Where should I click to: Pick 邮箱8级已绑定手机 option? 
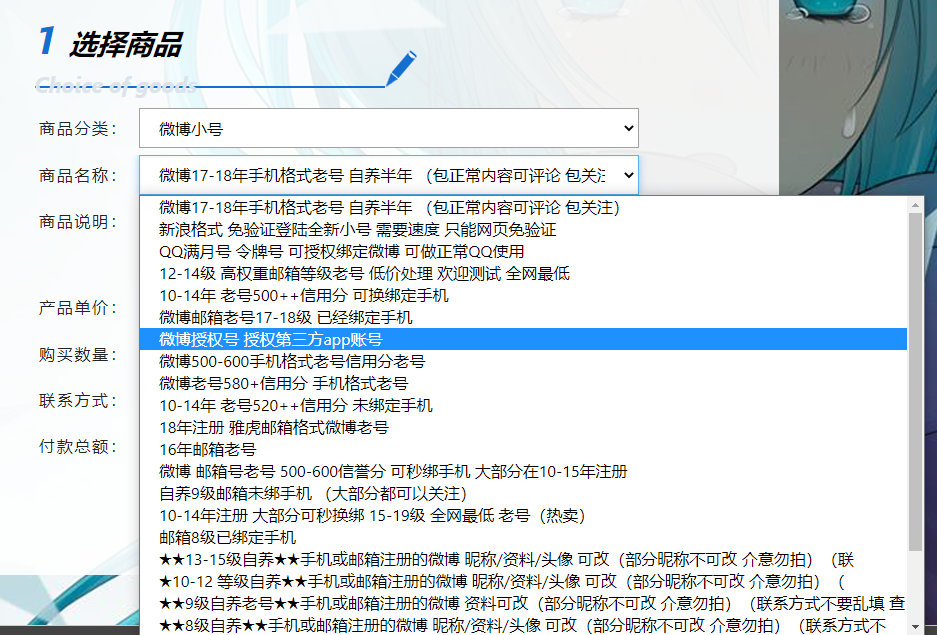coord(523,538)
